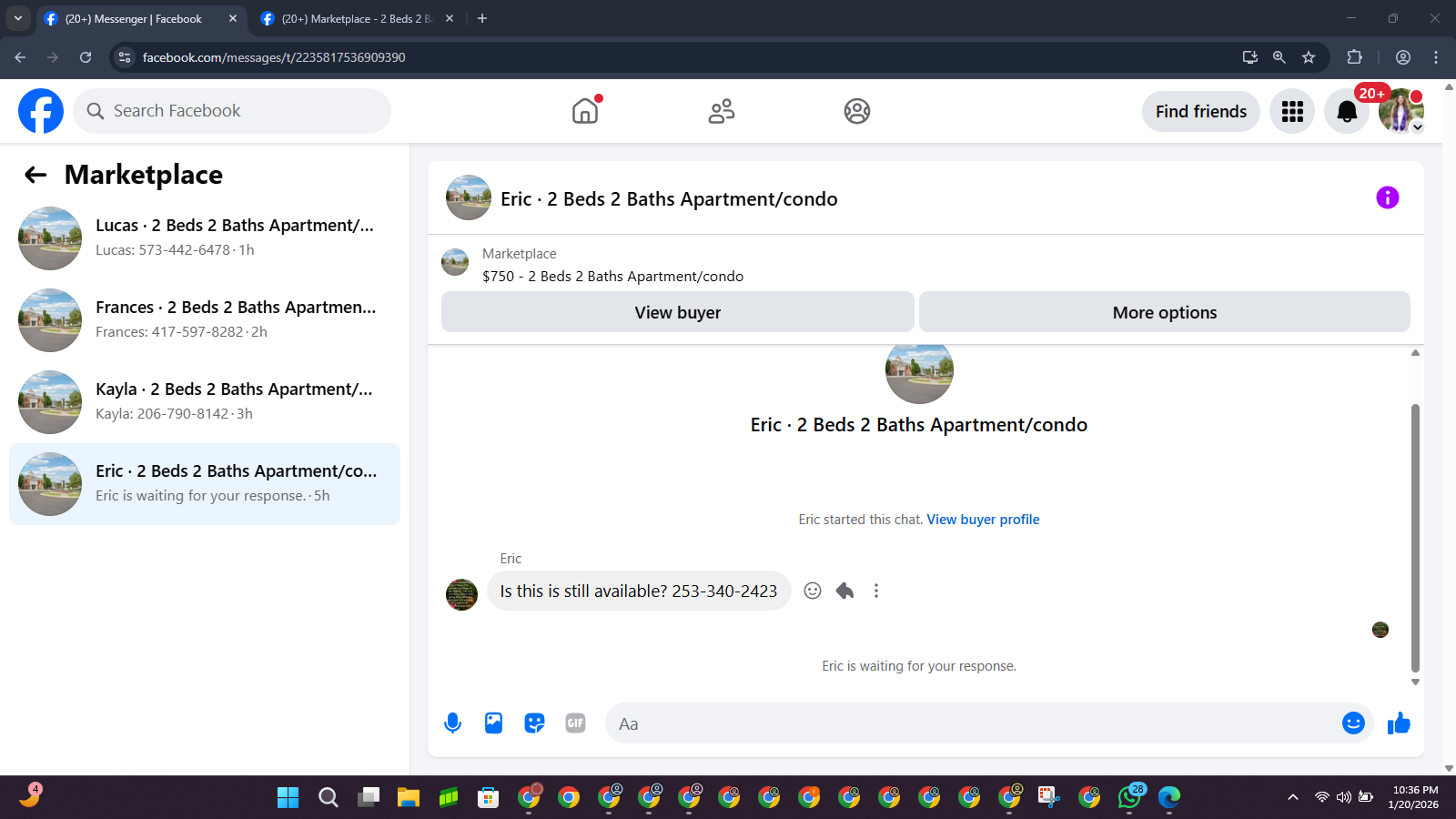
Task: React to Eric's message with emoji
Action: pos(813,591)
